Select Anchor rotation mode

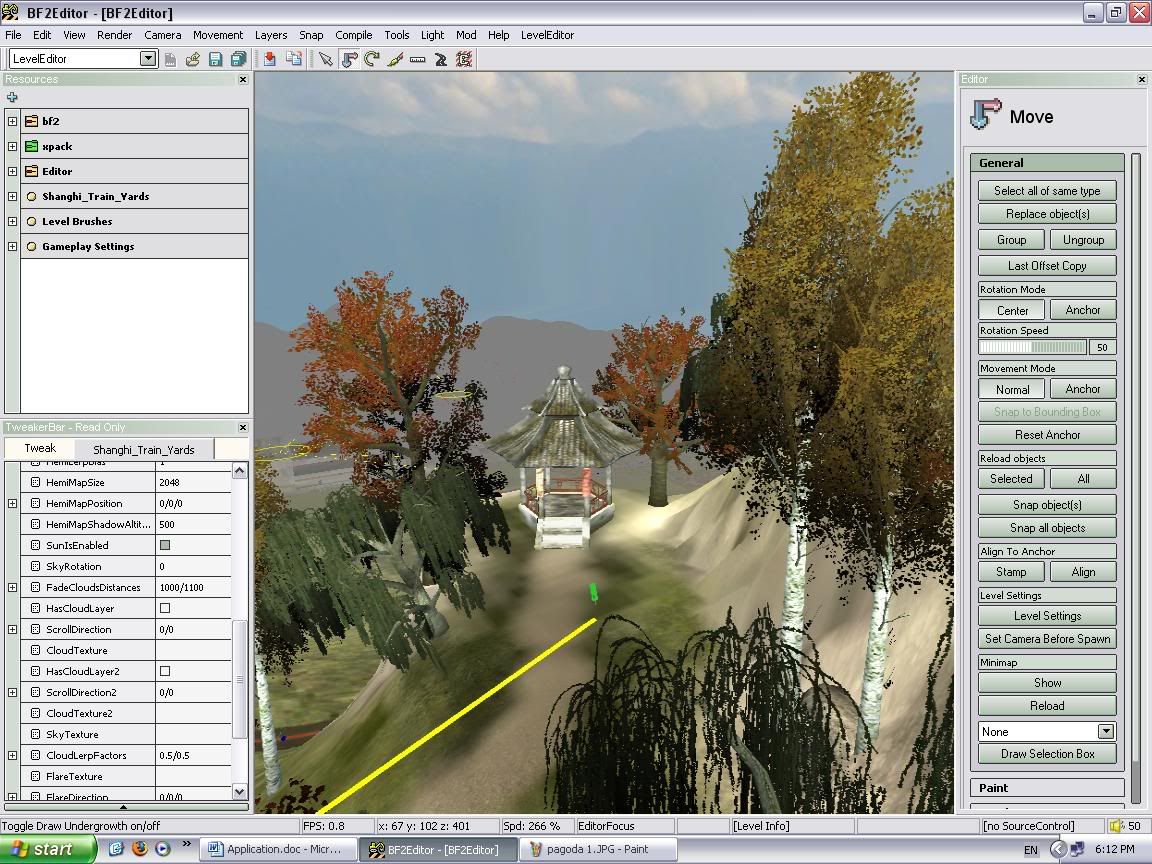click(1083, 310)
